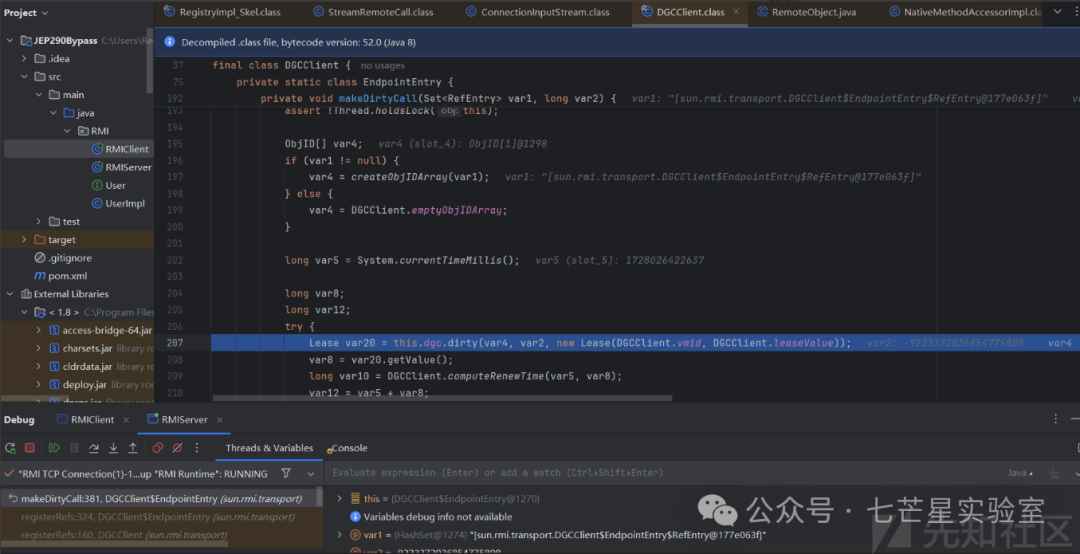Screen dimensions: 1080x554
Task: Click the stack icon beside 'this' variable
Action: point(355,498)
